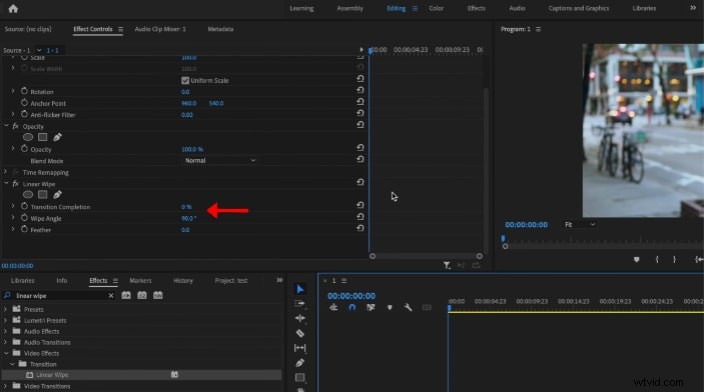This screenshot has height=392, width=704.
Task: Toggle animation stopwatch for Transition Completion
Action: pos(24,206)
